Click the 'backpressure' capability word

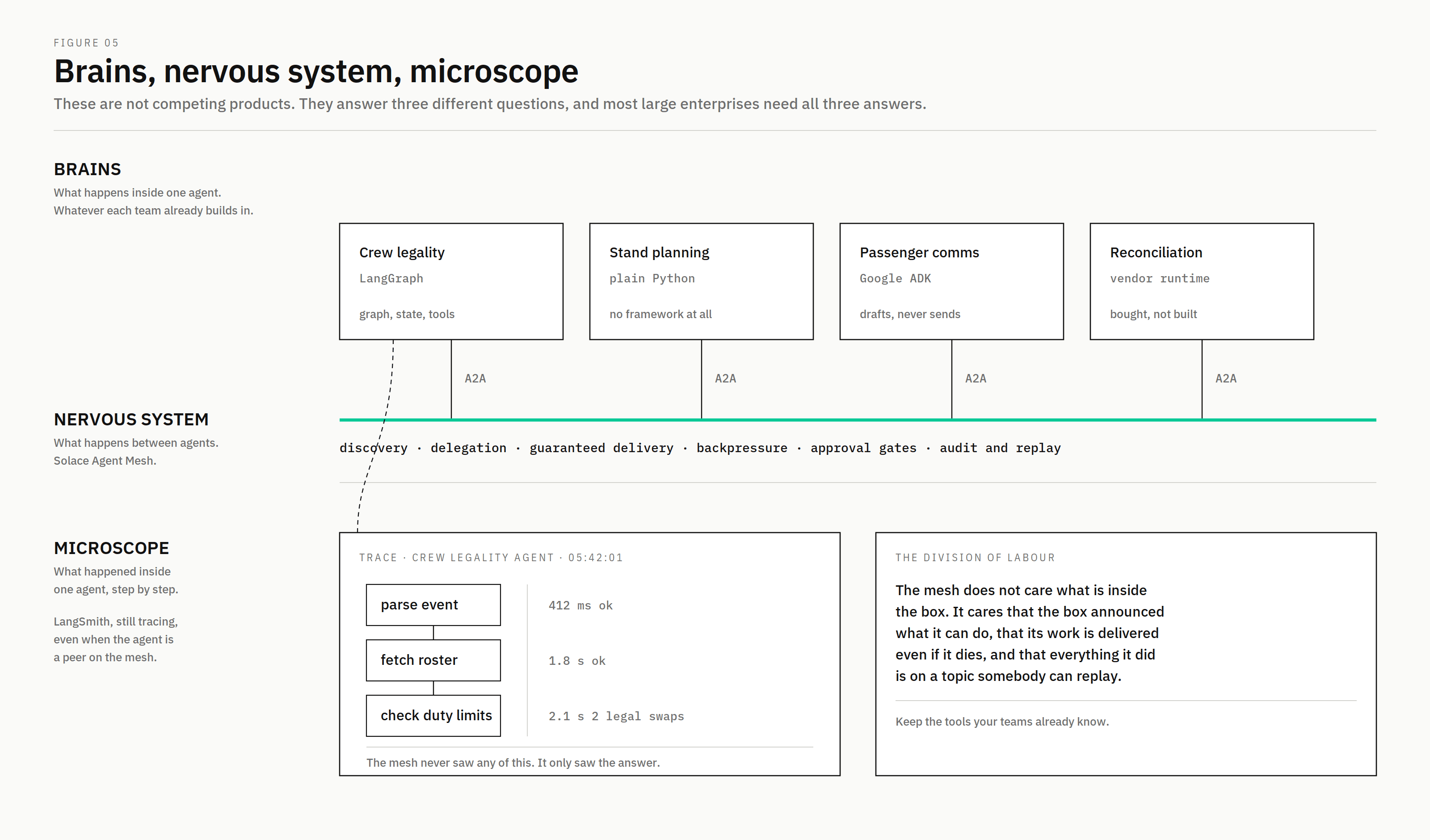742,449
